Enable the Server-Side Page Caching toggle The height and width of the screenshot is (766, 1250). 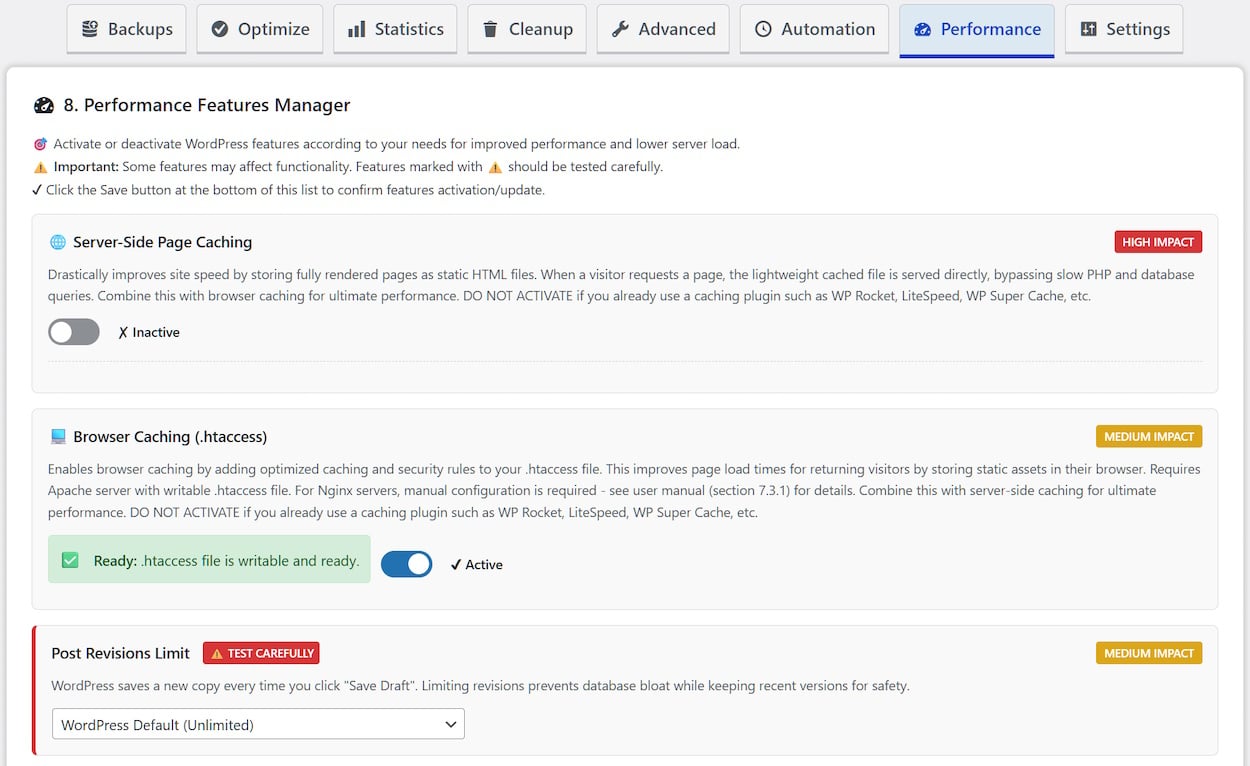pos(74,332)
